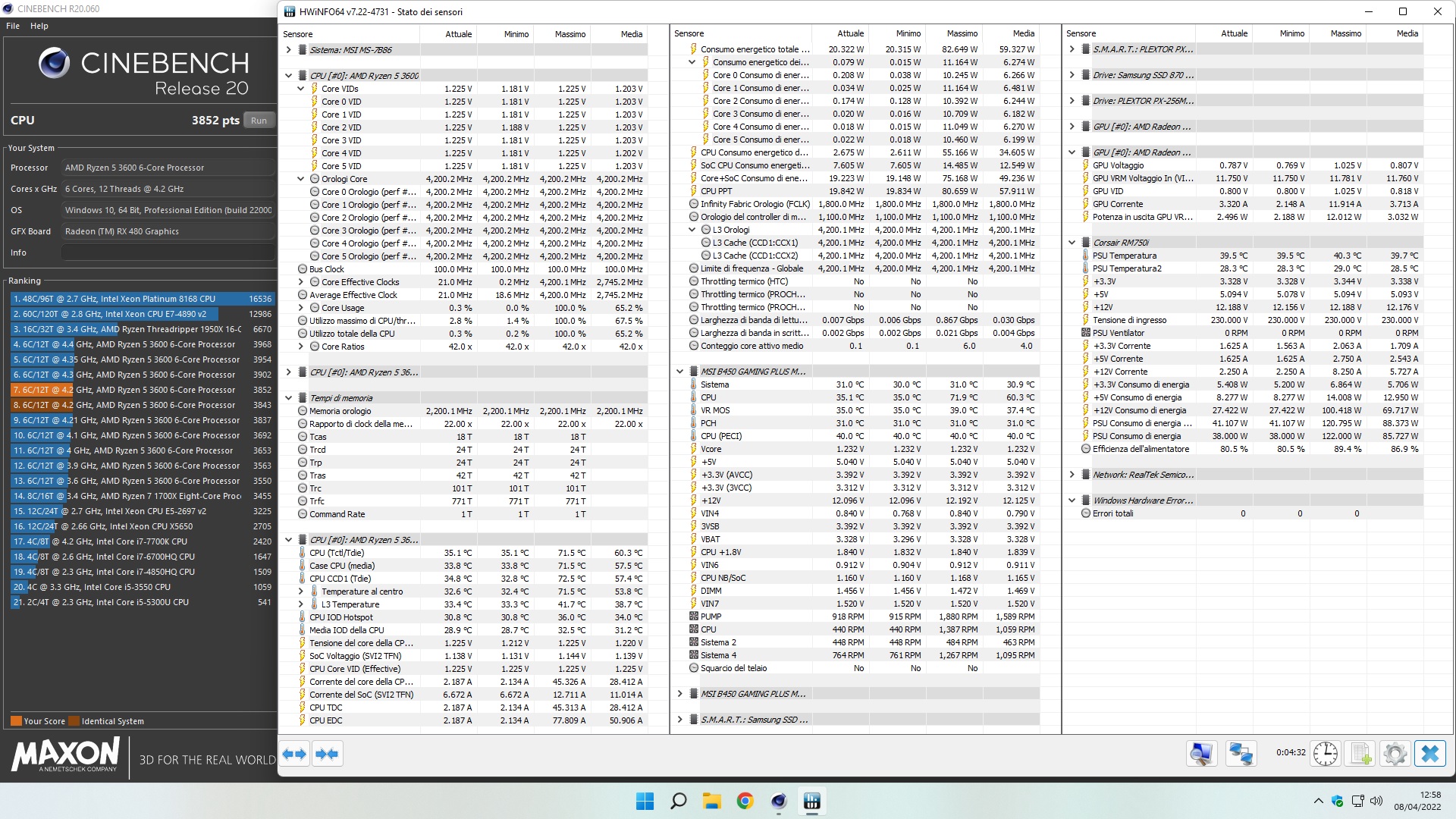
Task: Click the volume speaker tray icon
Action: pos(1376,801)
